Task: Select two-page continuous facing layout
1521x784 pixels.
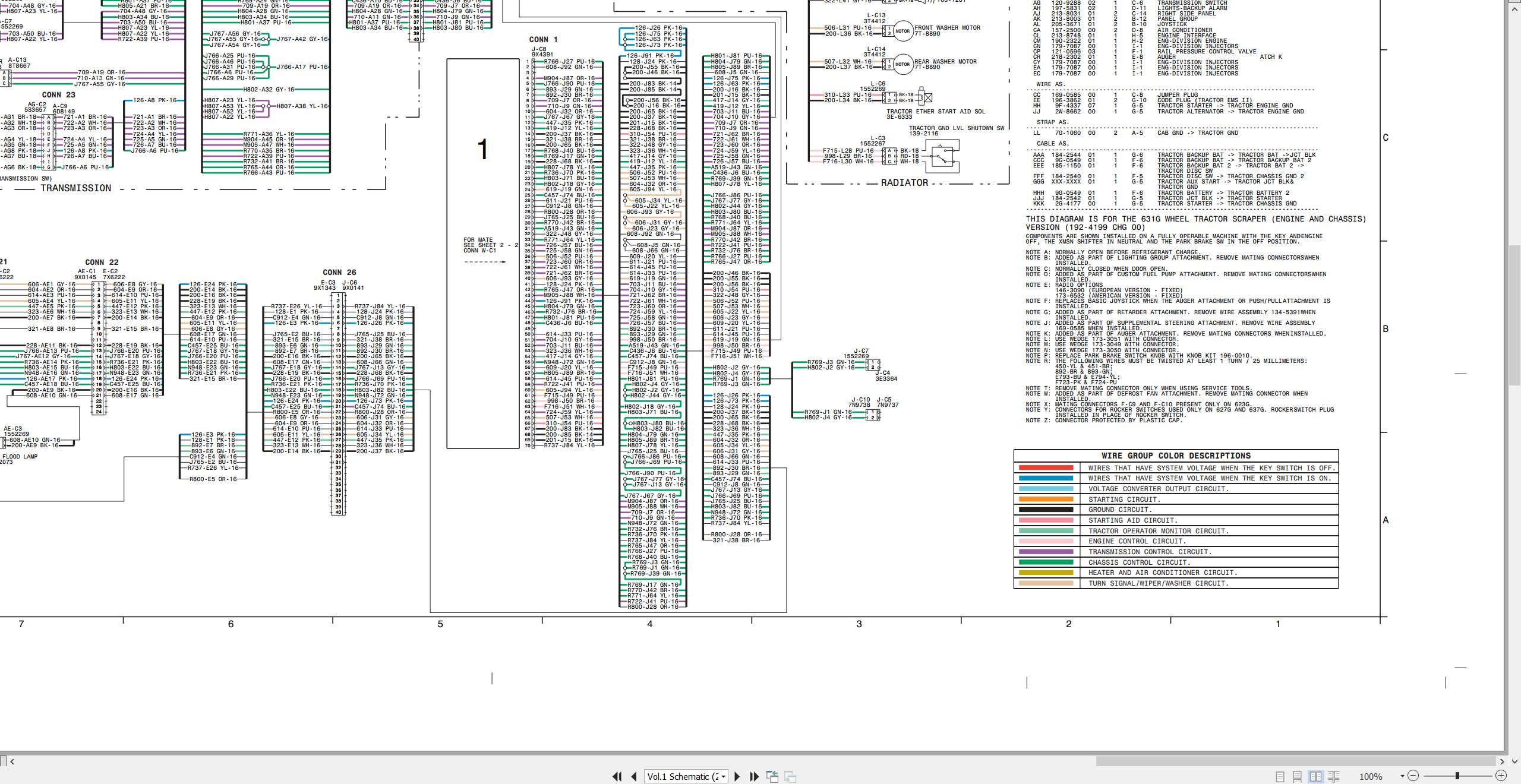Action: click(1333, 776)
